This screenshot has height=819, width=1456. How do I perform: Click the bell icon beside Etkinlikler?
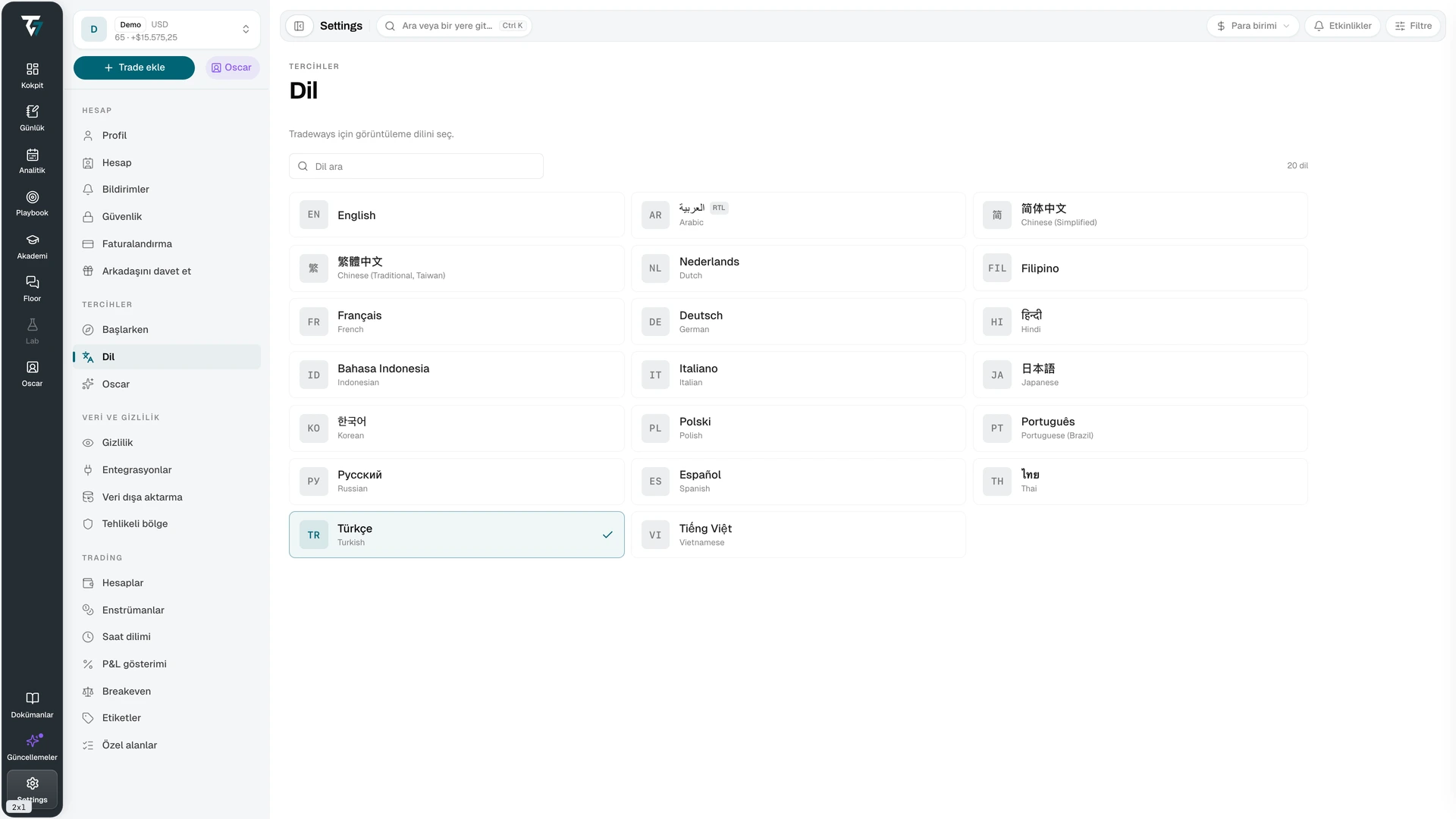coord(1319,26)
